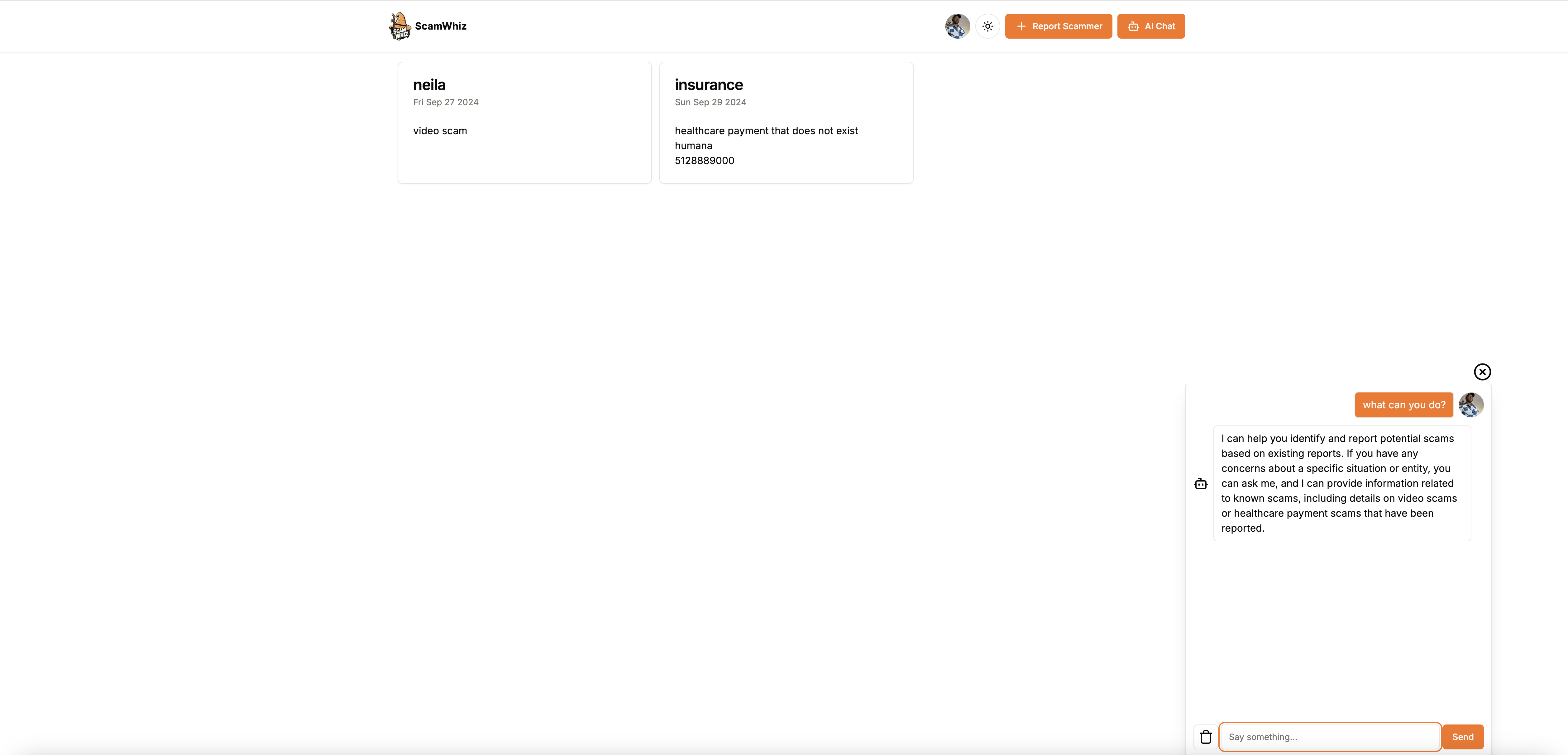Select the insurance report title
The image size is (1568, 755).
709,85
